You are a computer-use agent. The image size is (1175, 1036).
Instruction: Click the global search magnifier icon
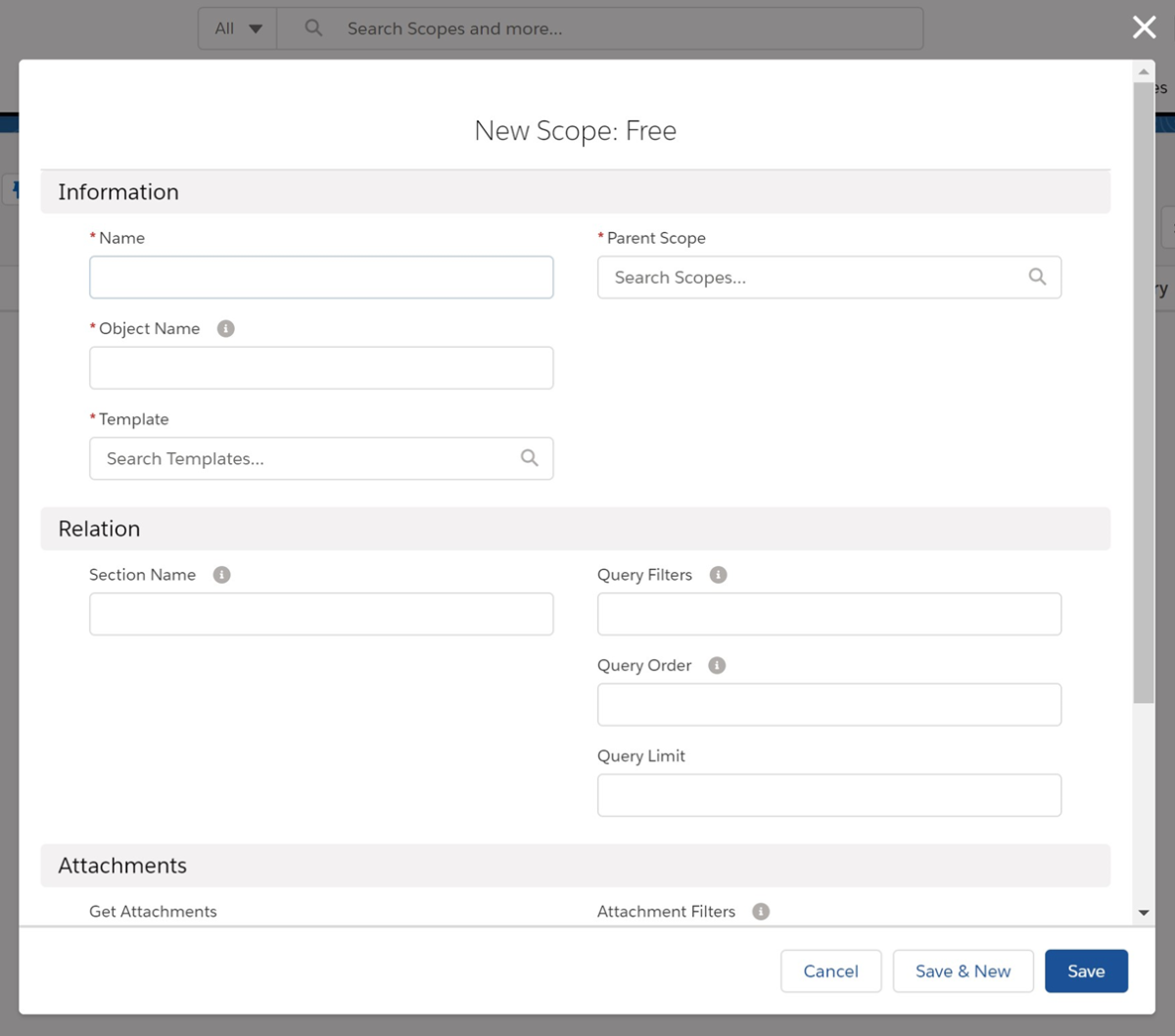[x=313, y=28]
